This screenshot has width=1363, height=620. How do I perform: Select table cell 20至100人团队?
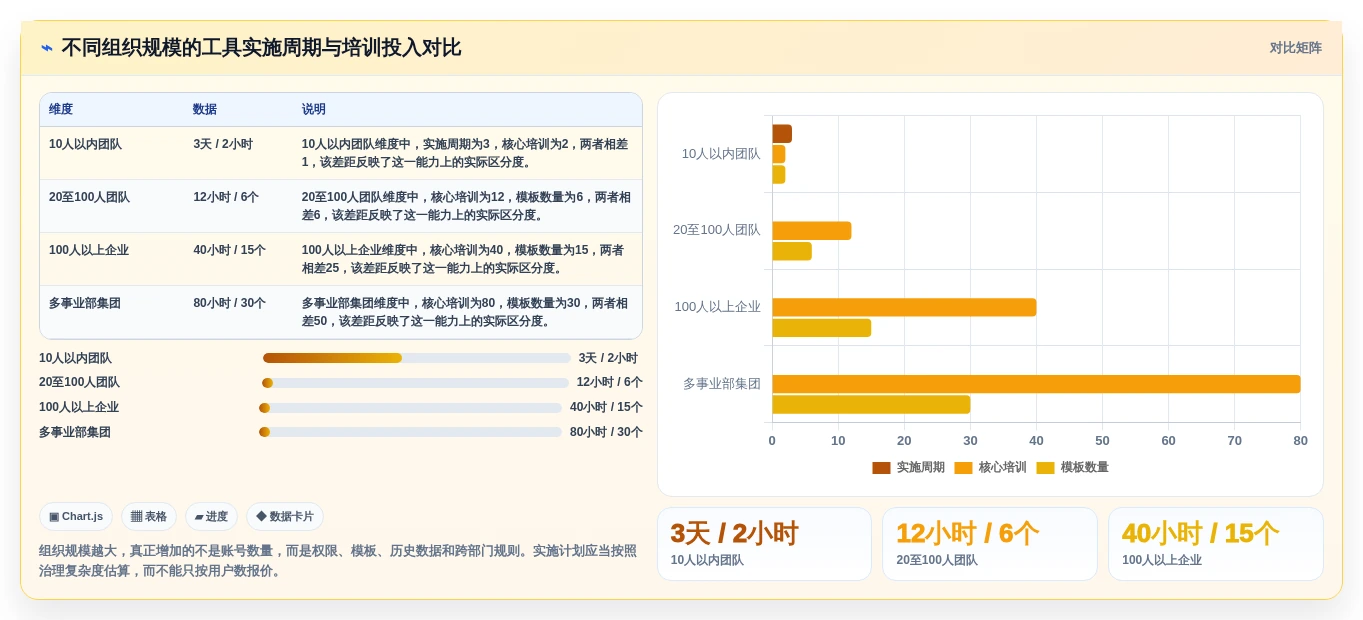click(89, 197)
